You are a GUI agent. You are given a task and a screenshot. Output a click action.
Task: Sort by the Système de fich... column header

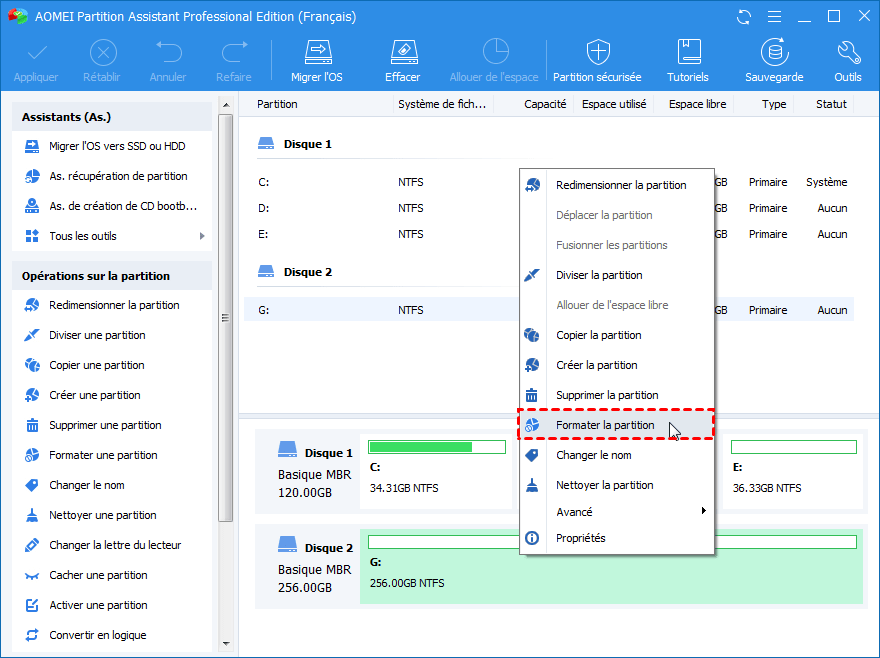point(443,104)
